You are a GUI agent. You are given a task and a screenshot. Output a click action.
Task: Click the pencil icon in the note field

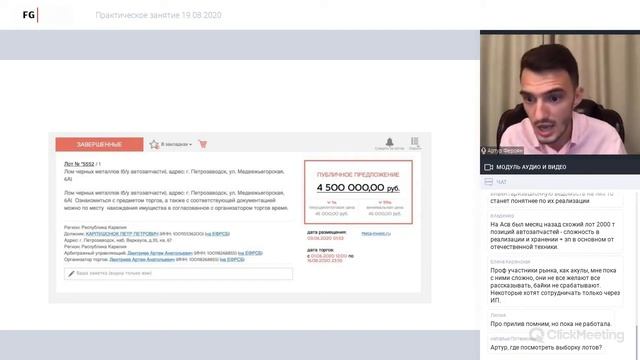[x=71, y=273]
